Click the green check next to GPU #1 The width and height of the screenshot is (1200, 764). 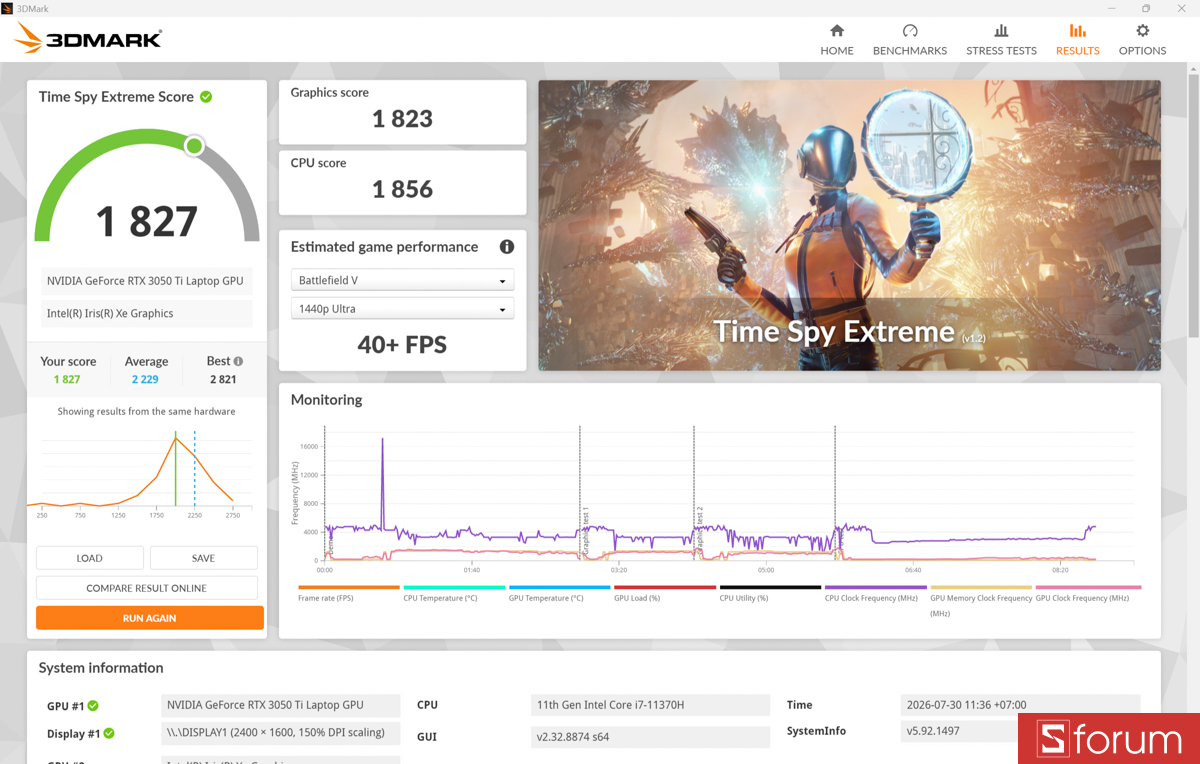(93, 706)
